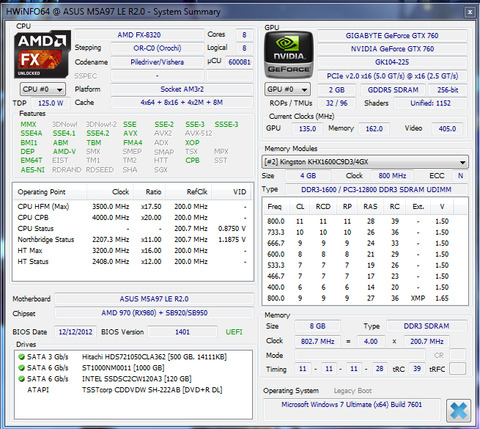Close the System Summary window

coord(470,12)
